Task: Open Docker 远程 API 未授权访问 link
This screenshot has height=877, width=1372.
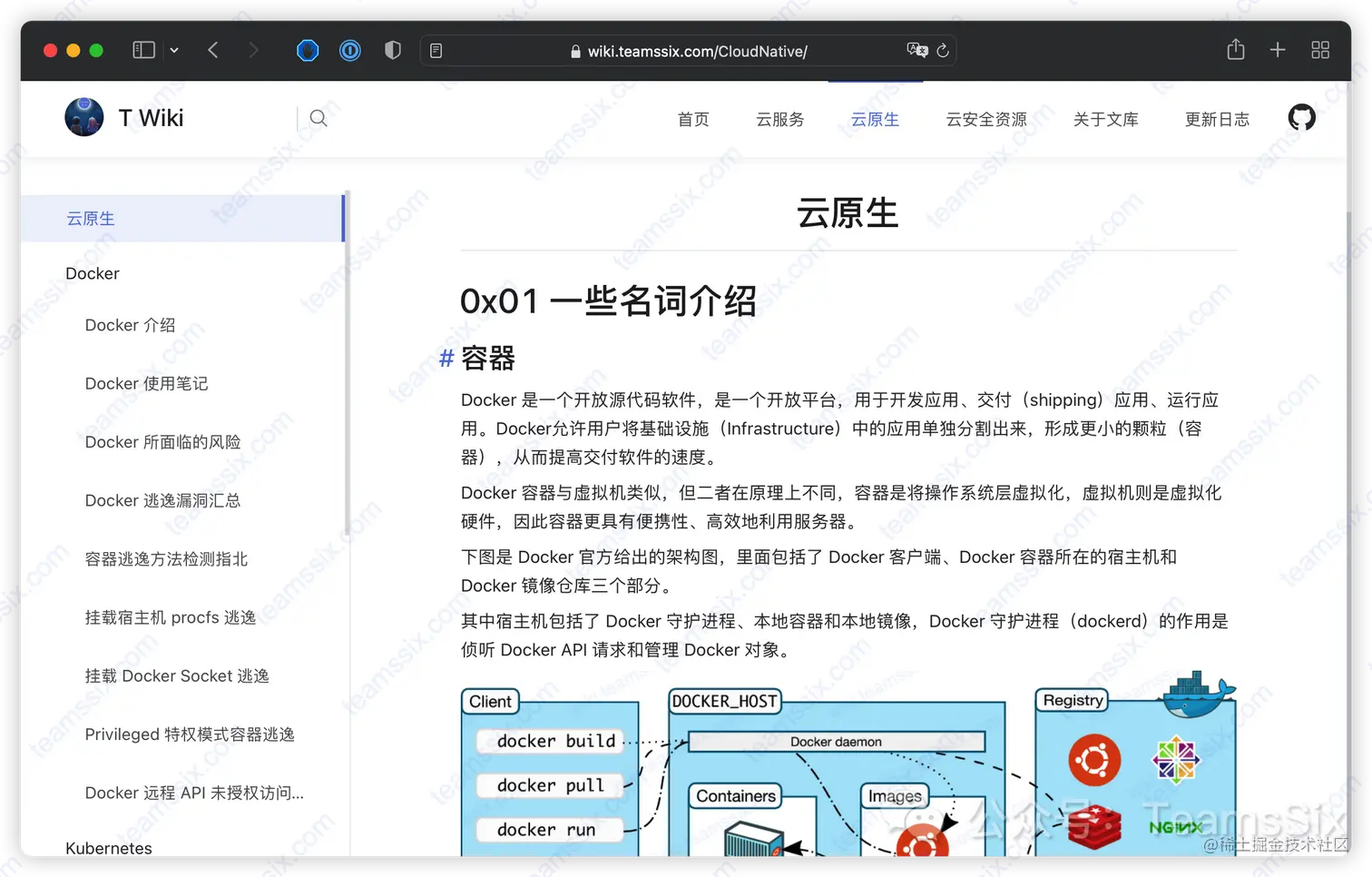Action: [x=194, y=793]
